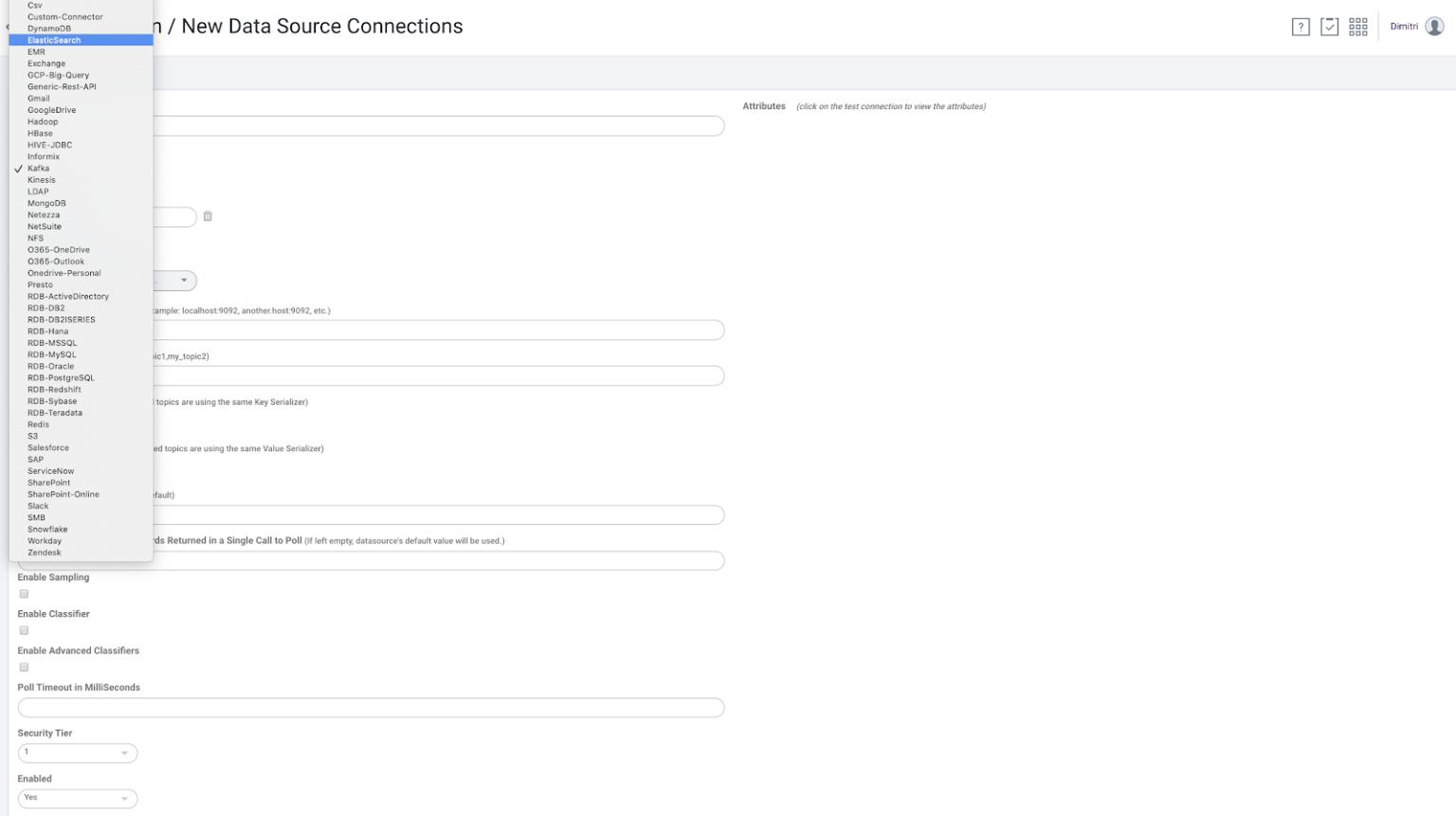Delete the entry using the trash icon
1456x816 pixels.
tap(208, 216)
